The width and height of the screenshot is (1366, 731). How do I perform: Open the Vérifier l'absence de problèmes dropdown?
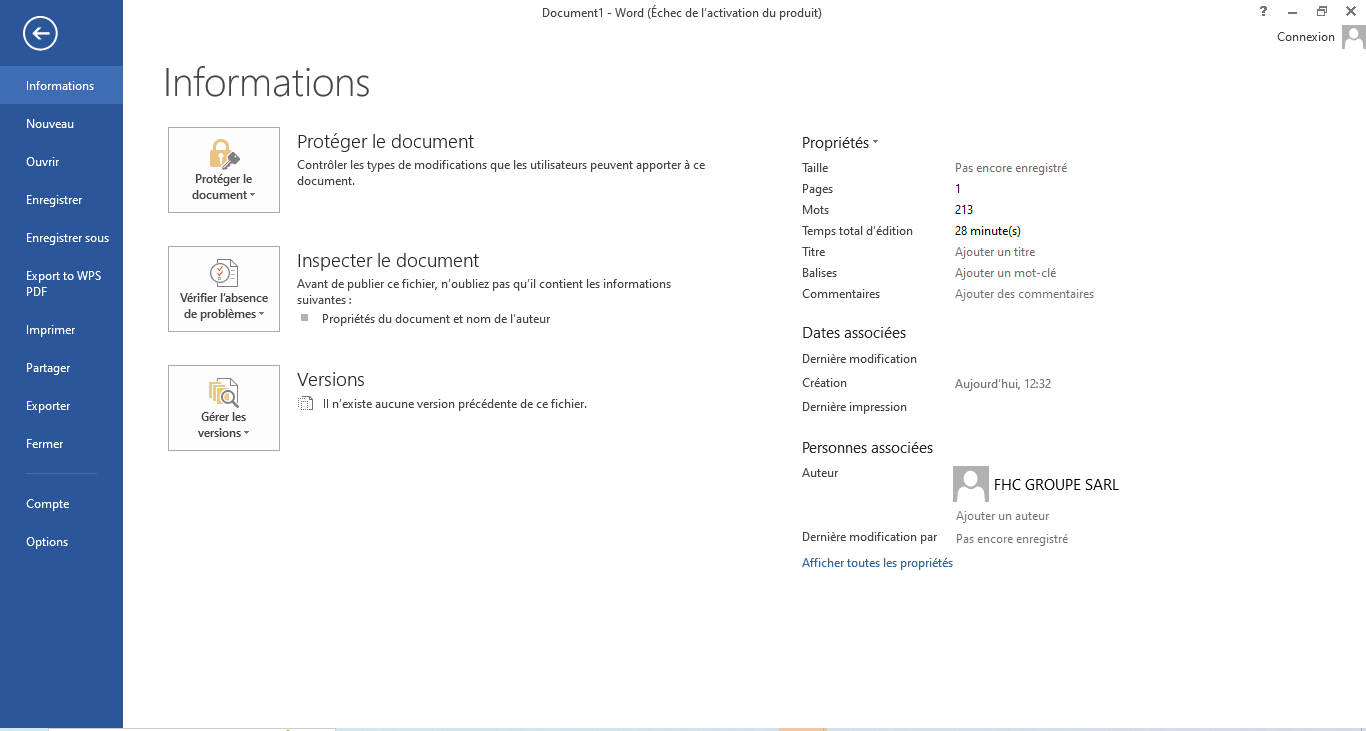click(224, 289)
